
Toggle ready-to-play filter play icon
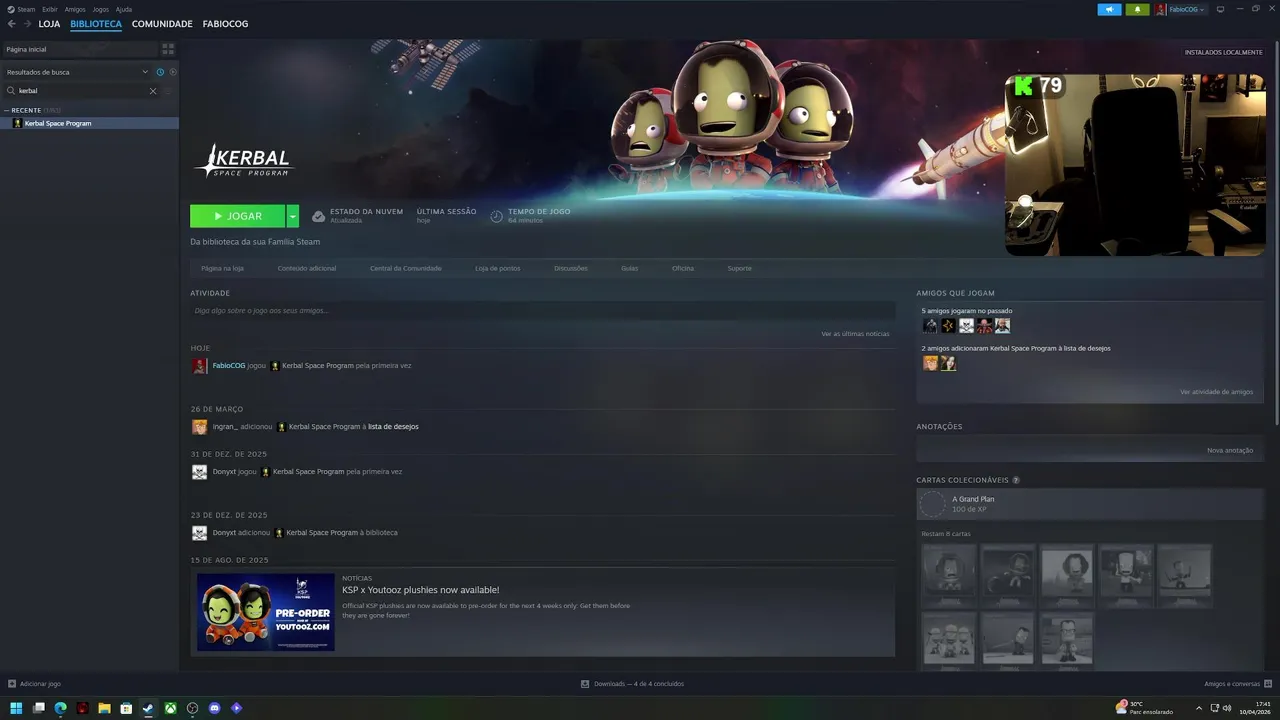pyautogui.click(x=173, y=72)
